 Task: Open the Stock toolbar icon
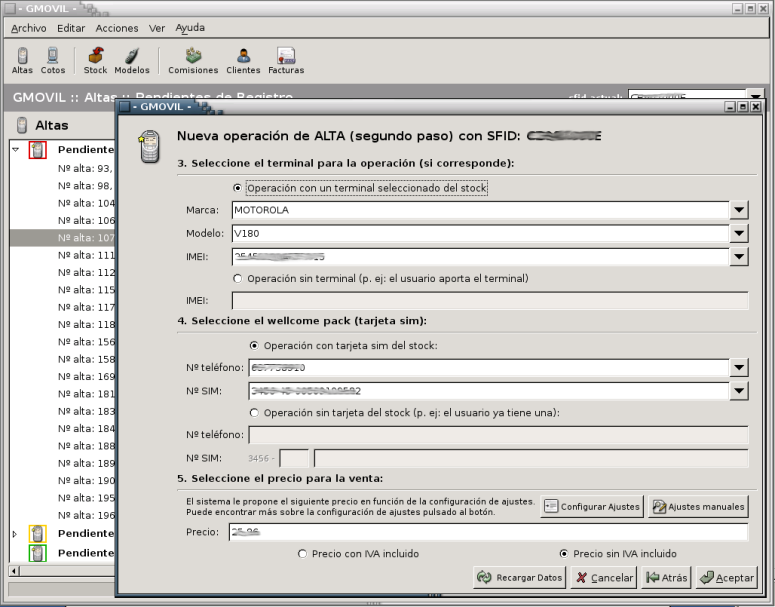point(95,60)
